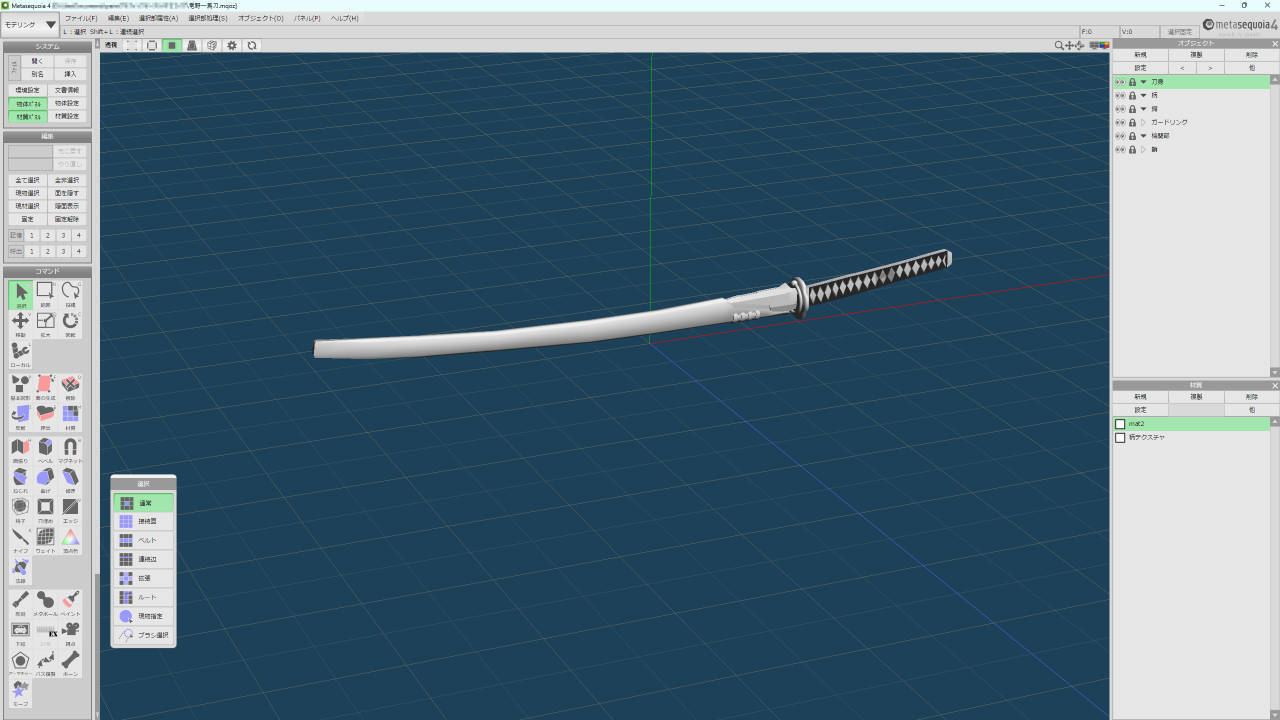Click the mat2 material color swatch
Screen dimensions: 1280x720
coord(1120,424)
